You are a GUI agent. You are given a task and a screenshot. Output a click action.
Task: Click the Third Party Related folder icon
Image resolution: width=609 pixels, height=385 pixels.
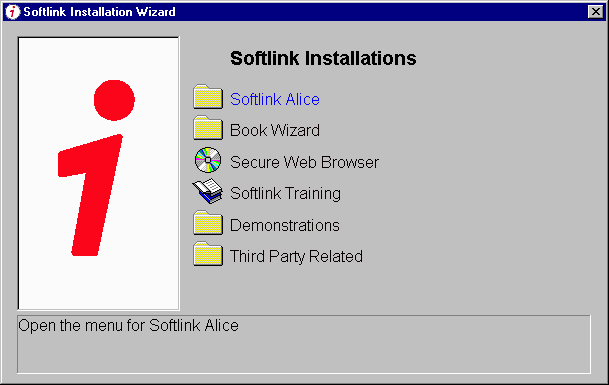[208, 254]
